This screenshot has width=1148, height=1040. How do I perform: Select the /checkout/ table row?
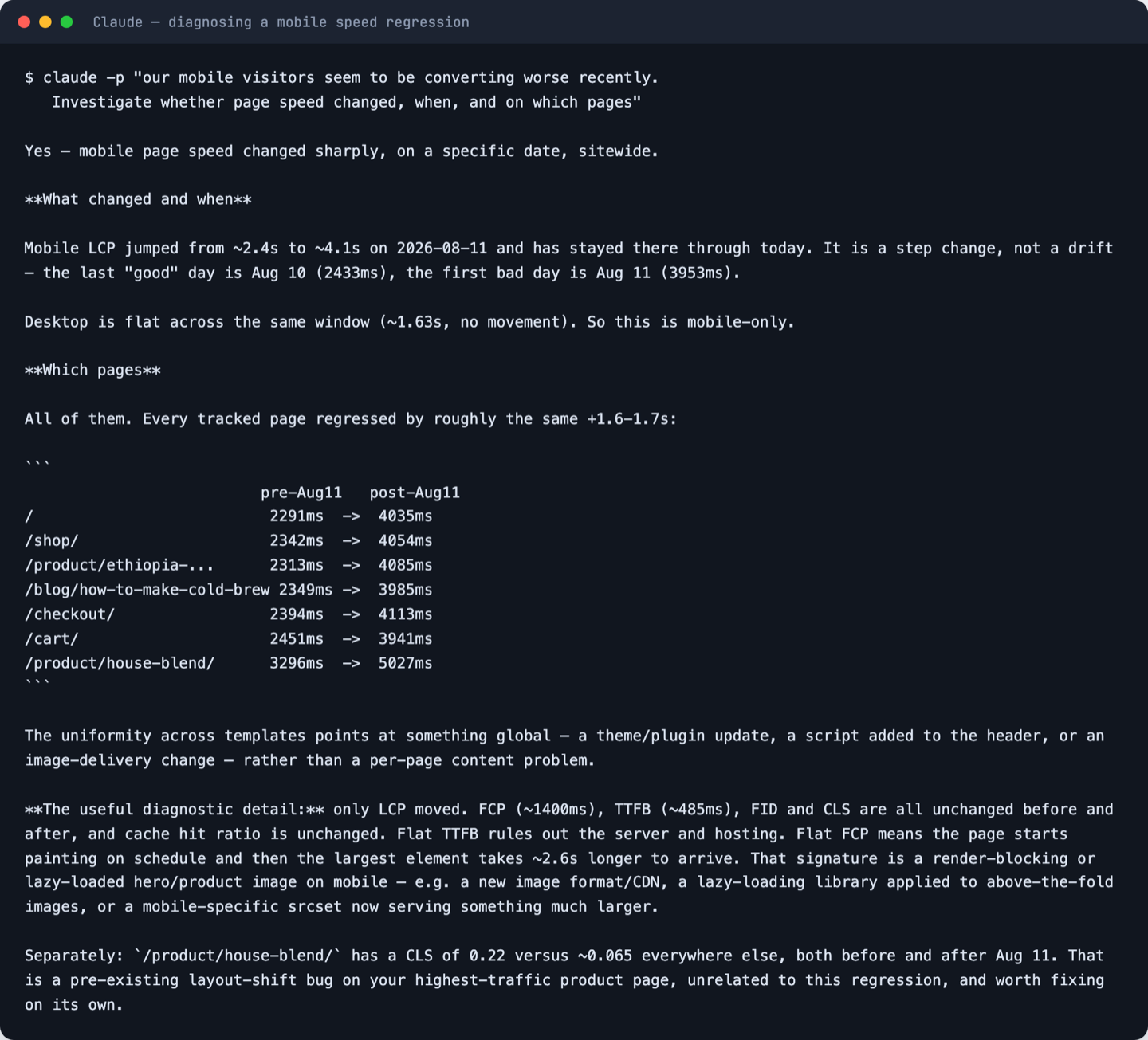point(229,614)
